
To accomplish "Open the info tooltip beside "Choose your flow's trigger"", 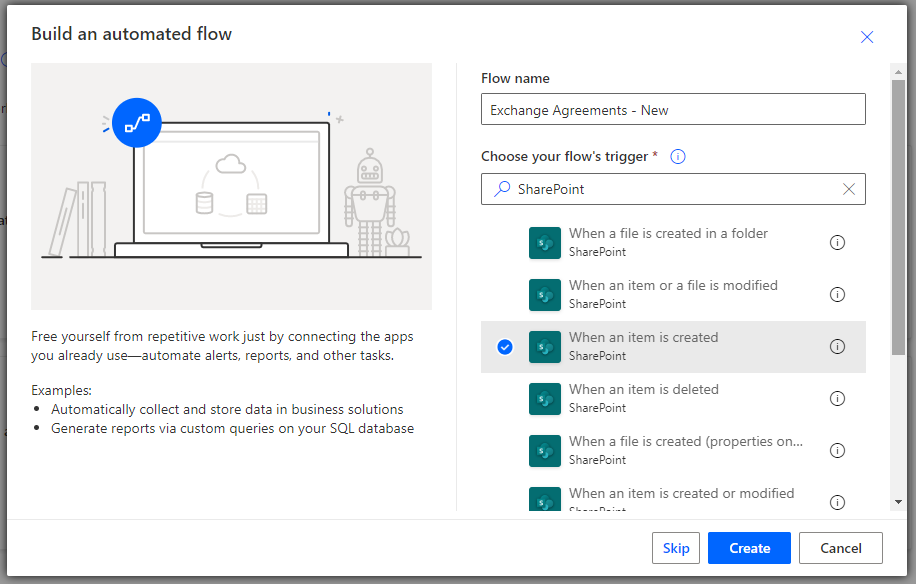I will [678, 156].
